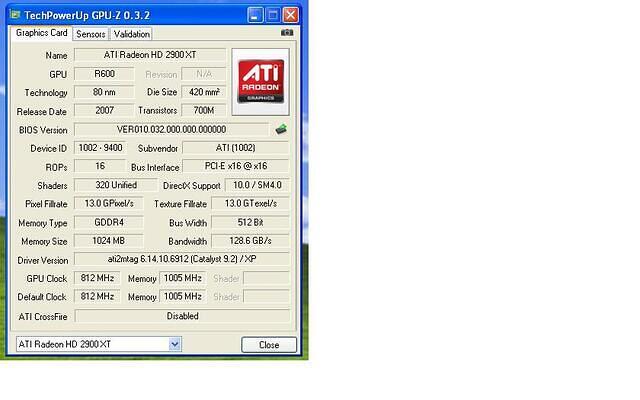This screenshot has width=640, height=400.
Task: Click the Memory Type value GDDR4
Action: coord(109,222)
